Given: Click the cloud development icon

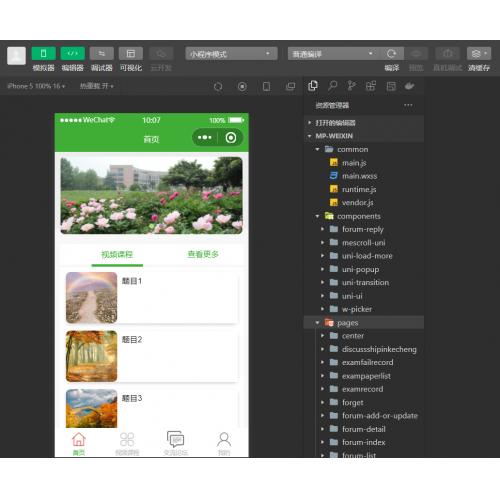Looking at the screenshot, I should tap(161, 53).
